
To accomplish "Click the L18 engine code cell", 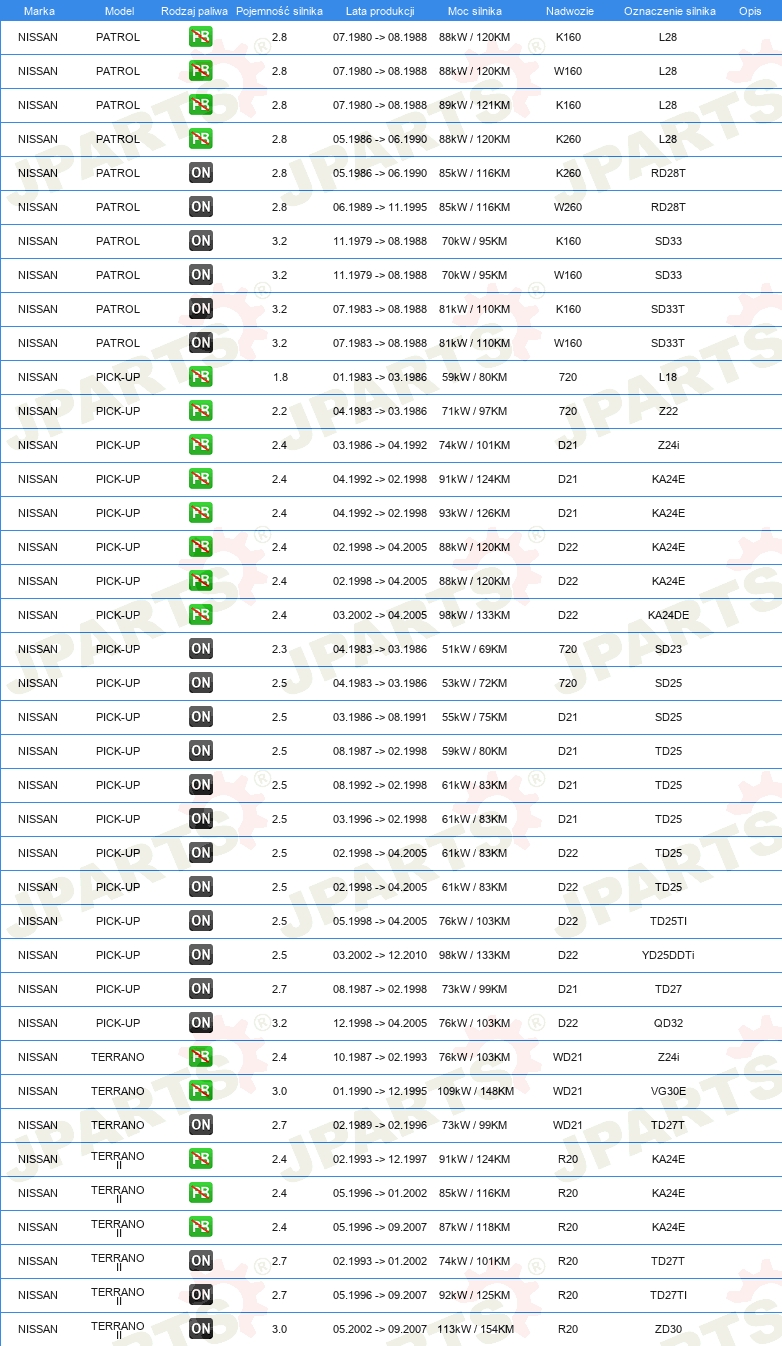I will tap(668, 377).
